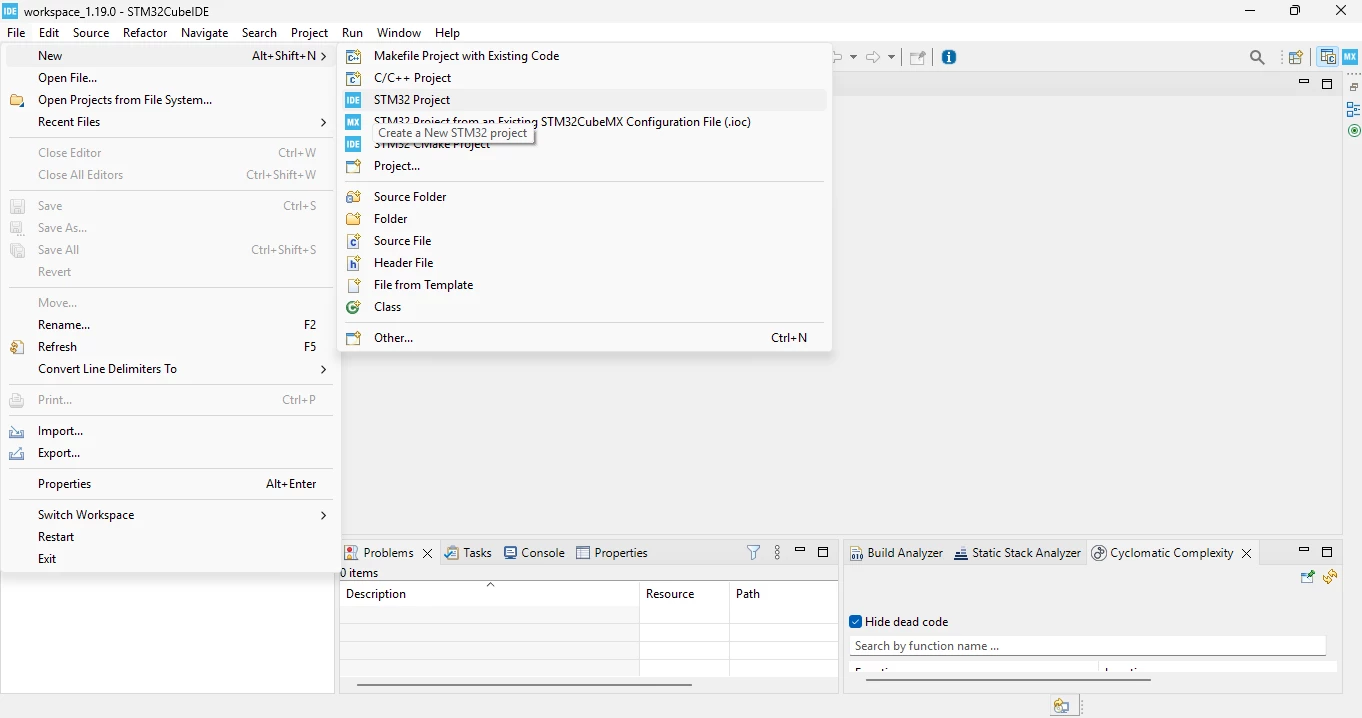Open the Help menu
The height and width of the screenshot is (718, 1362).
pyautogui.click(x=447, y=33)
